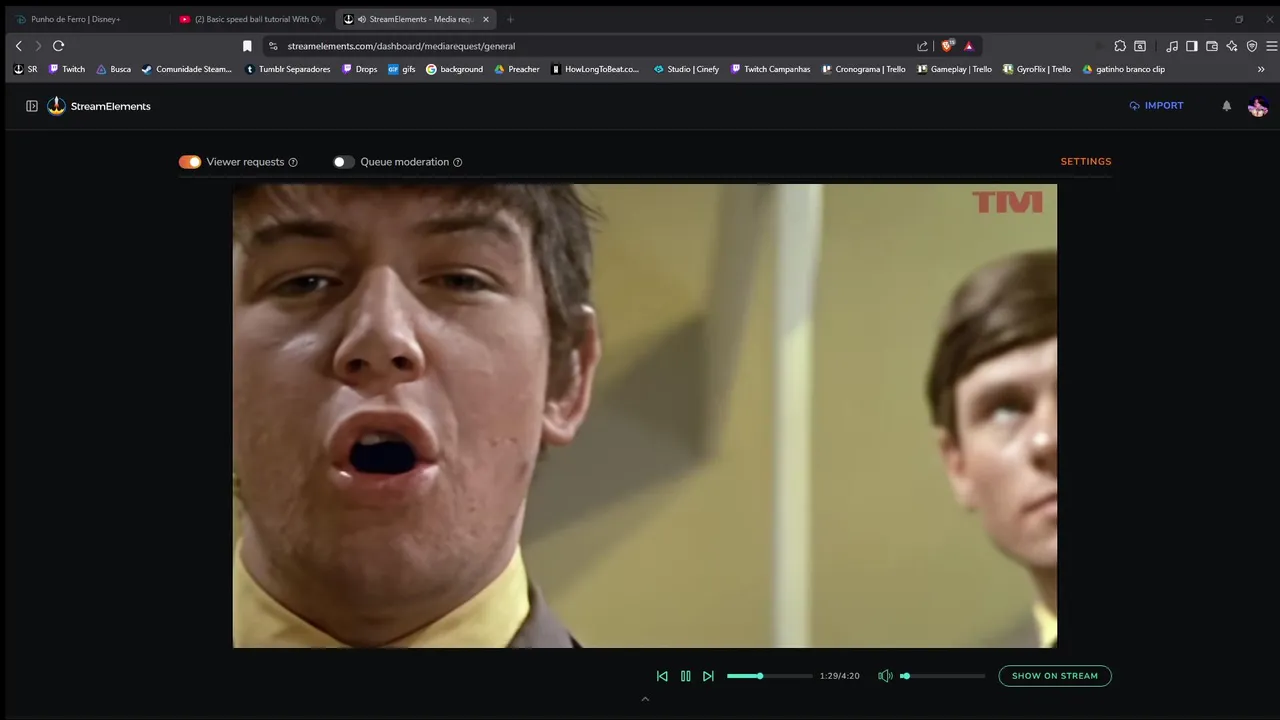This screenshot has width=1280, height=720.
Task: Show more bookmarks overflow chevron
Action: click(x=1261, y=70)
